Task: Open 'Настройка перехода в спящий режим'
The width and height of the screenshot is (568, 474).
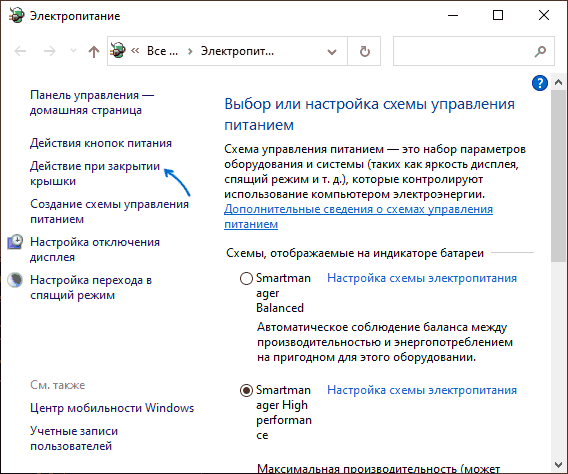Action: 91,288
